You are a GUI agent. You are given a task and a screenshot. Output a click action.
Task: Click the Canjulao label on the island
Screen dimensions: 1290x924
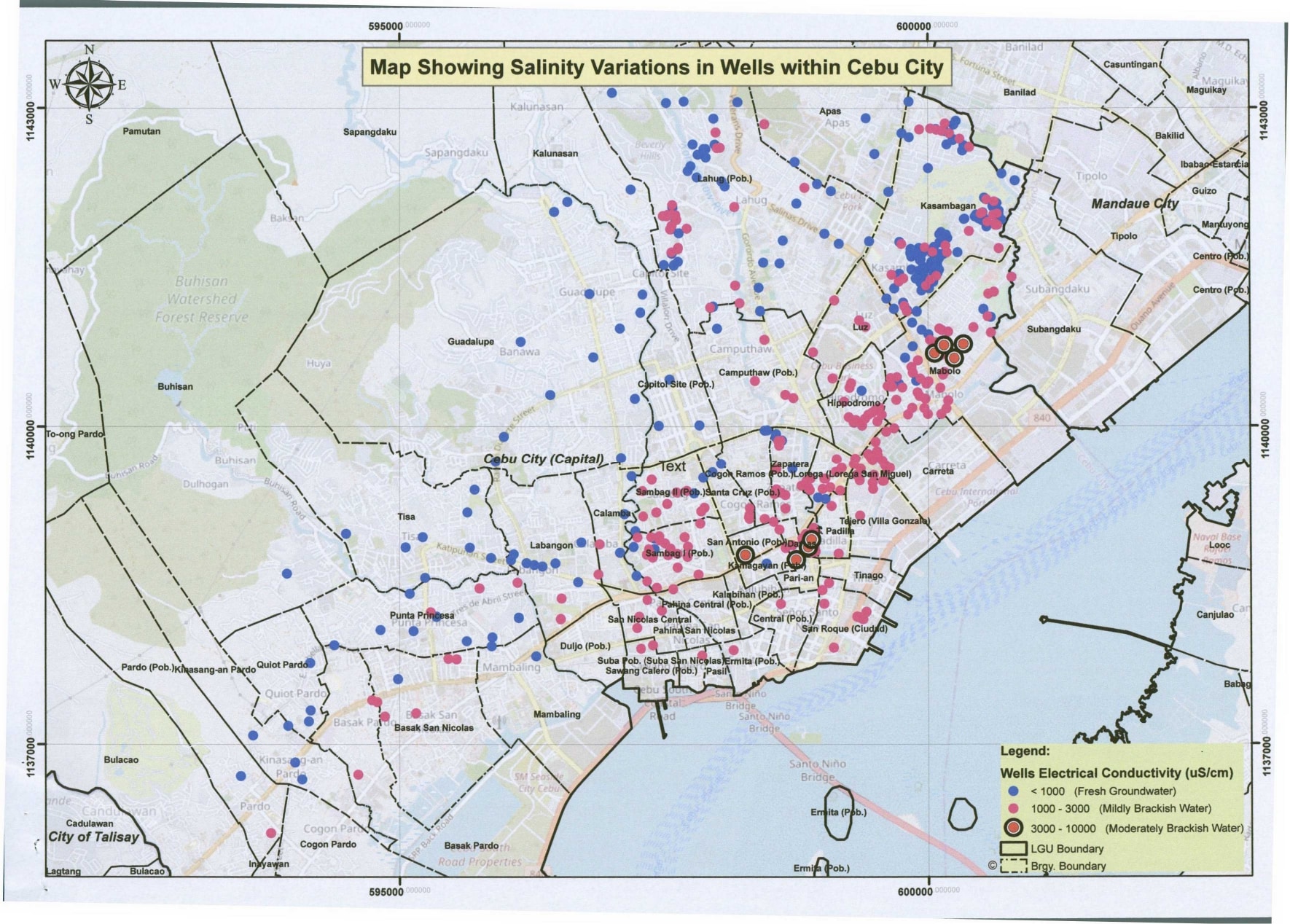point(1215,614)
